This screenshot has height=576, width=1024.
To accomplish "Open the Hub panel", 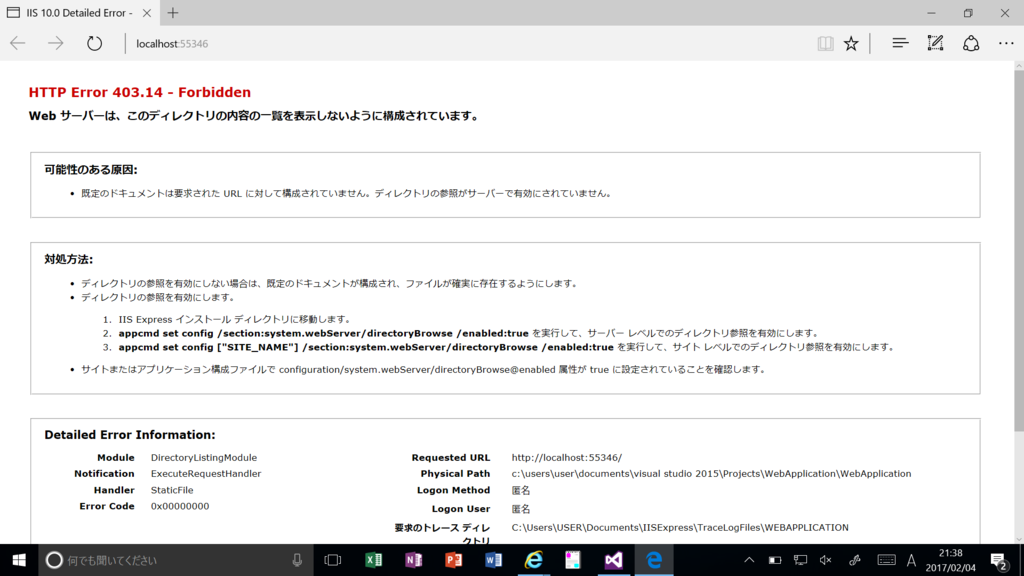I will coord(900,43).
